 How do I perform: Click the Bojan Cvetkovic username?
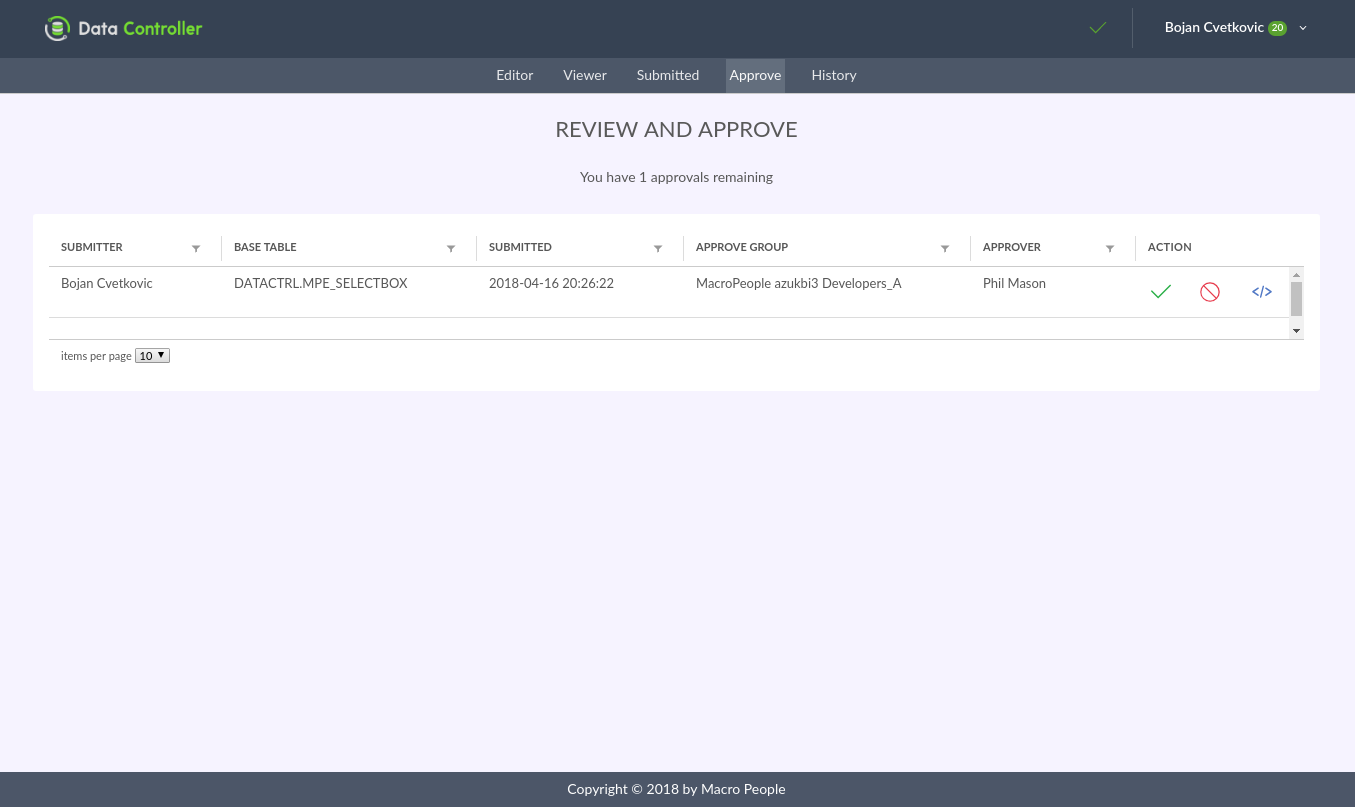click(1214, 28)
